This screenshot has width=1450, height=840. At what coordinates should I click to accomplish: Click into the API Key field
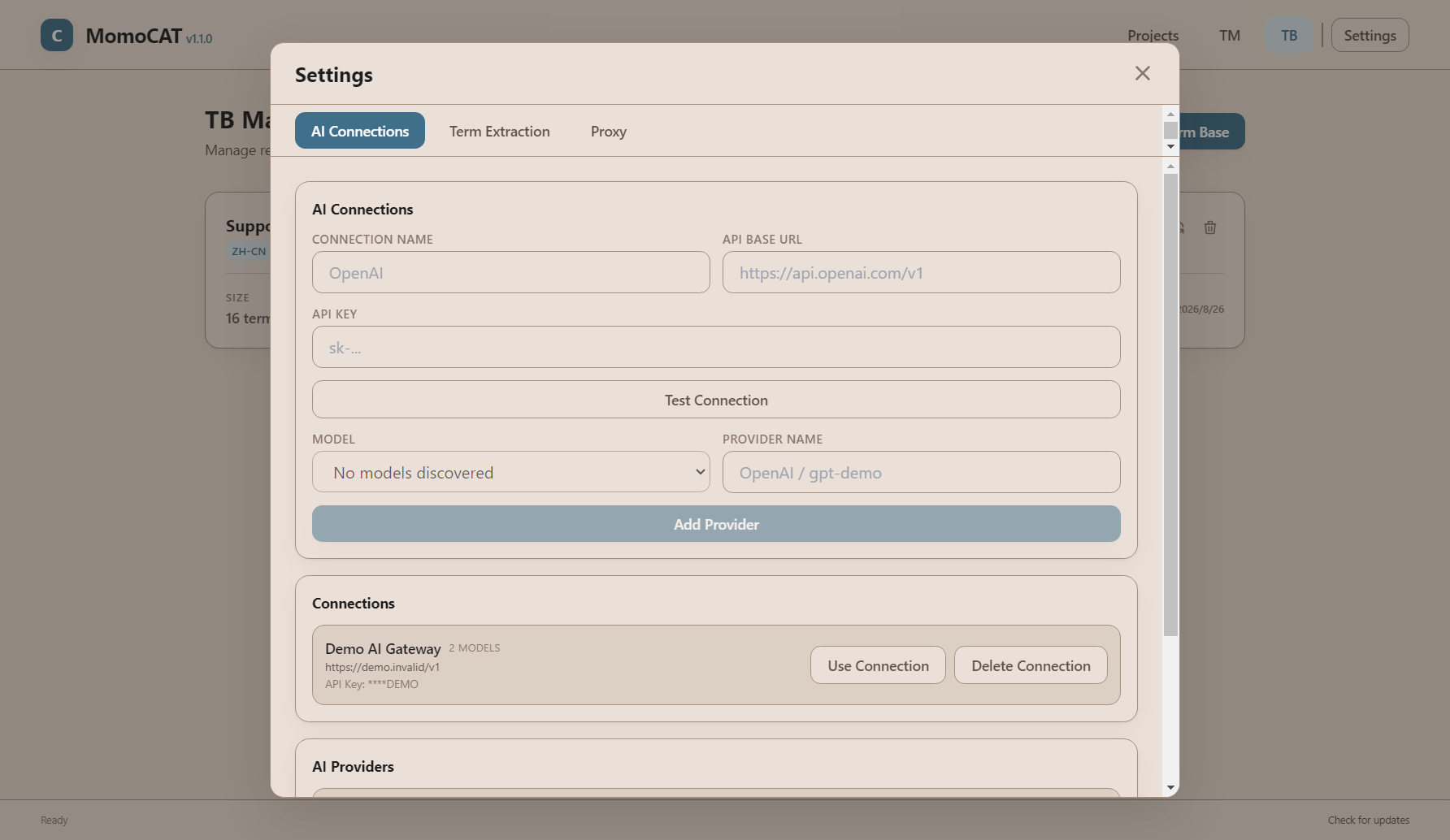tap(716, 347)
